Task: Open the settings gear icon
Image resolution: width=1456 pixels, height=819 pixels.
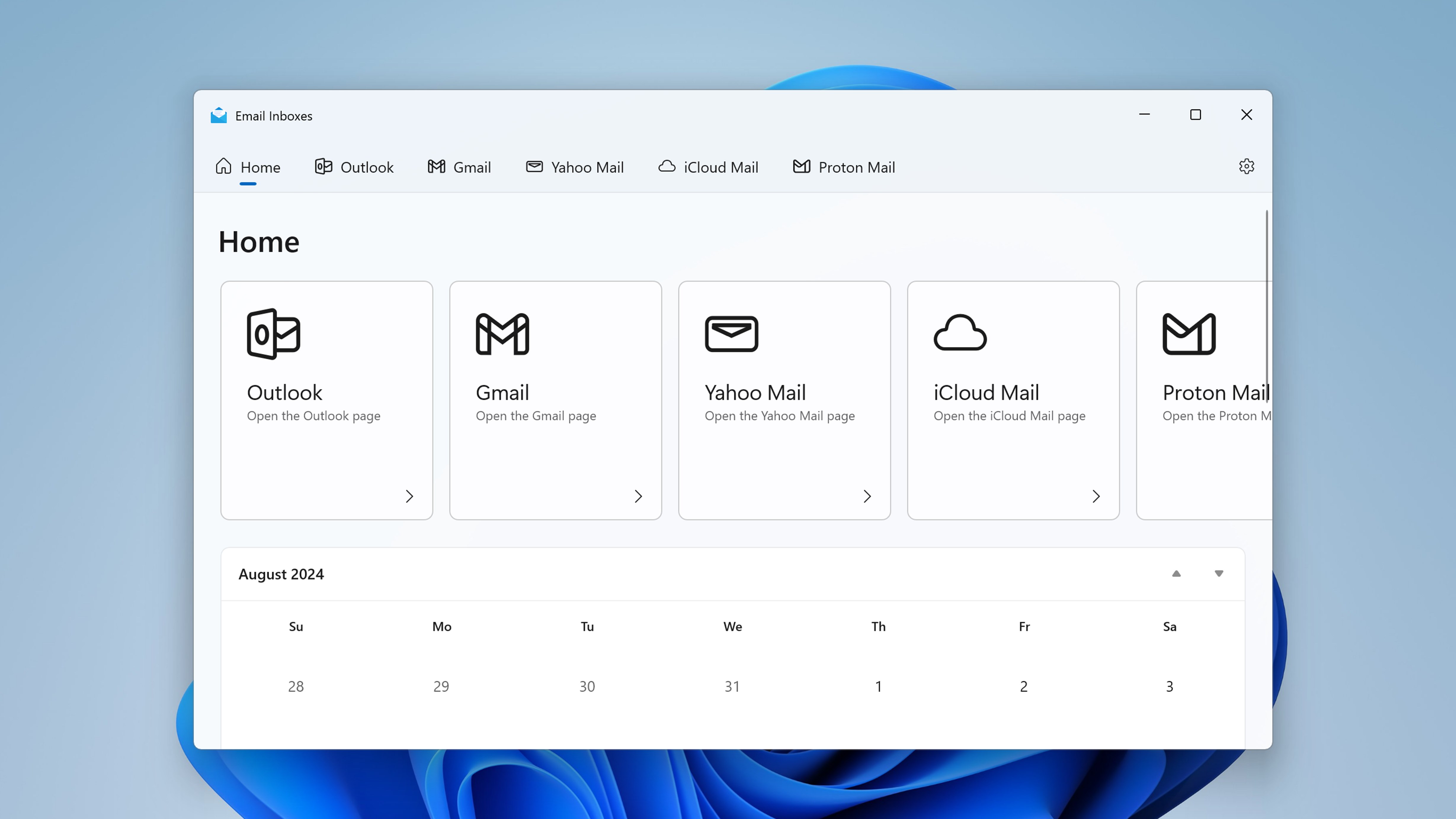Action: pos(1246,166)
